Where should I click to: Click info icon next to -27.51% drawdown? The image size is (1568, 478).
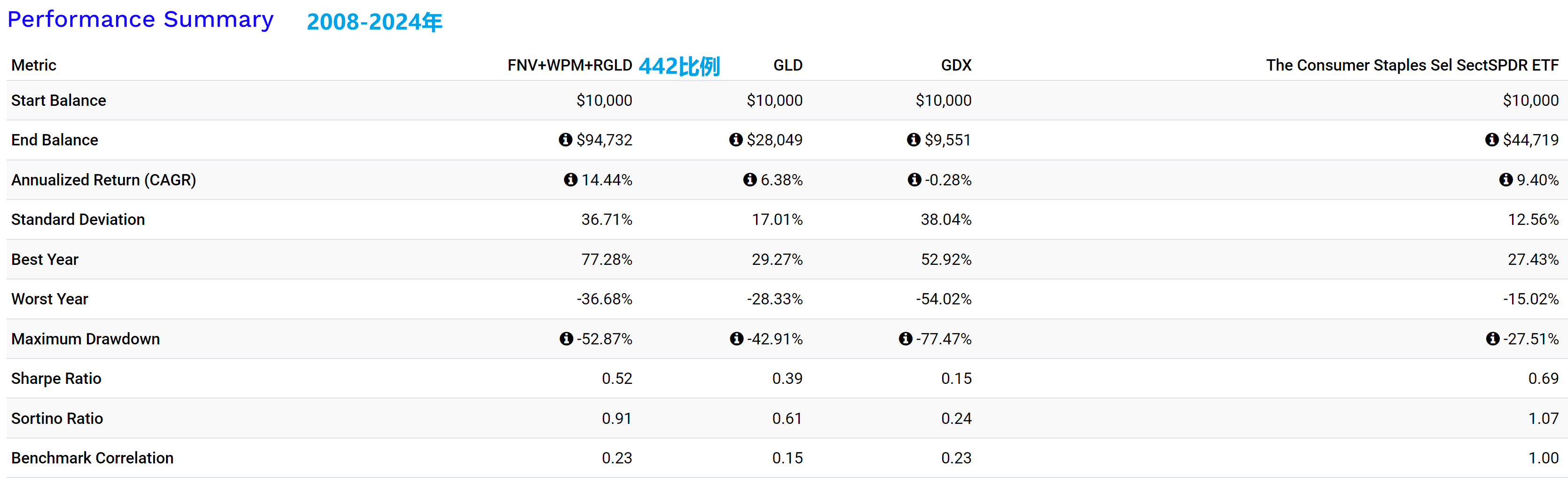[1492, 339]
